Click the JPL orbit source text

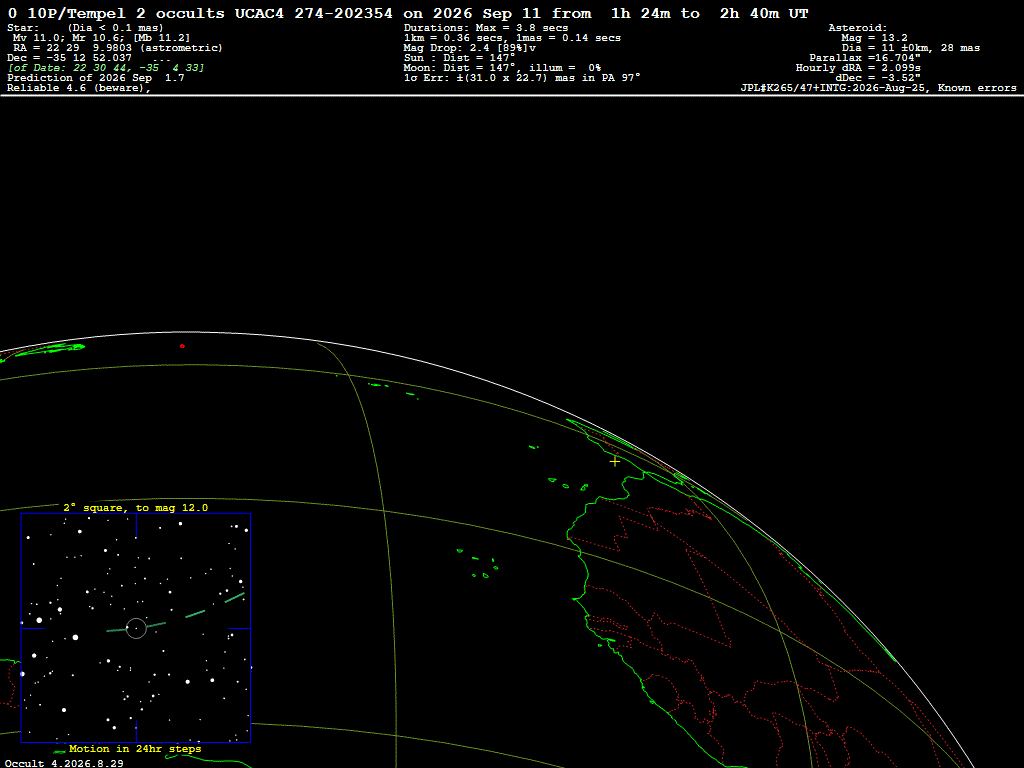878,88
